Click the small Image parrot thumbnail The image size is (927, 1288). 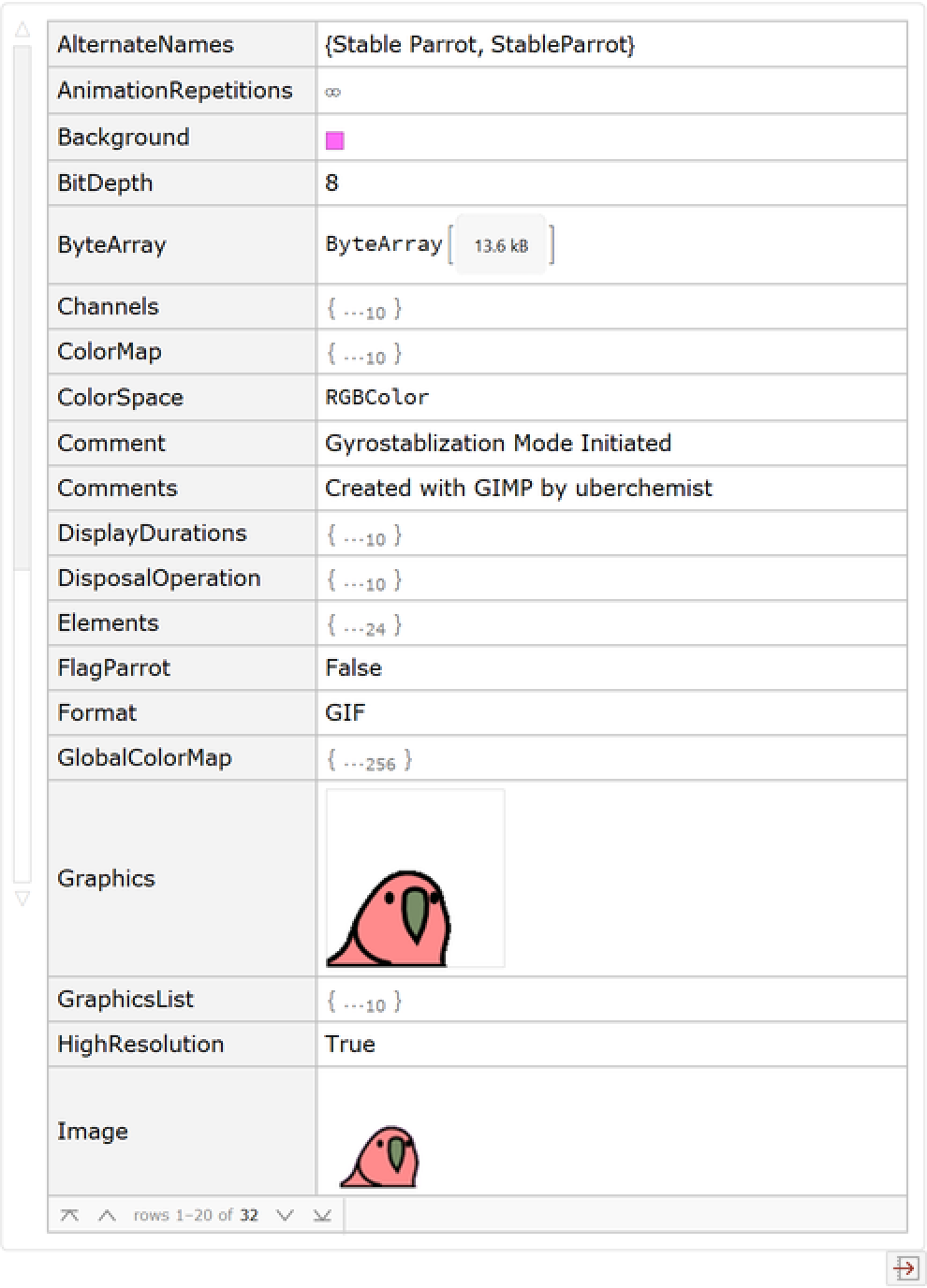[x=379, y=1156]
